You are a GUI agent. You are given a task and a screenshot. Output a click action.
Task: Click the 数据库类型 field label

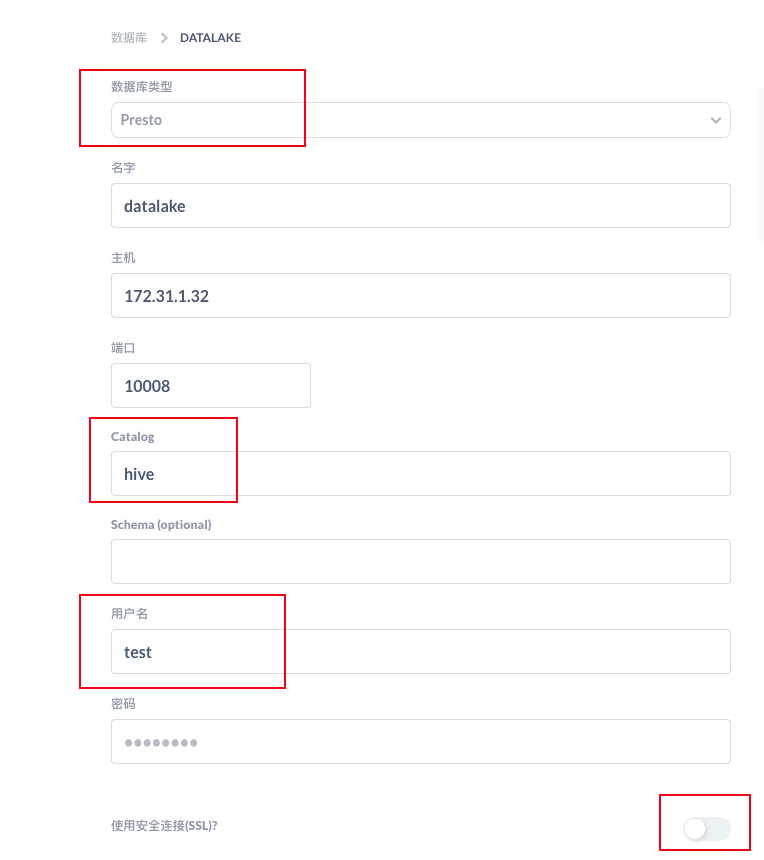coord(142,87)
